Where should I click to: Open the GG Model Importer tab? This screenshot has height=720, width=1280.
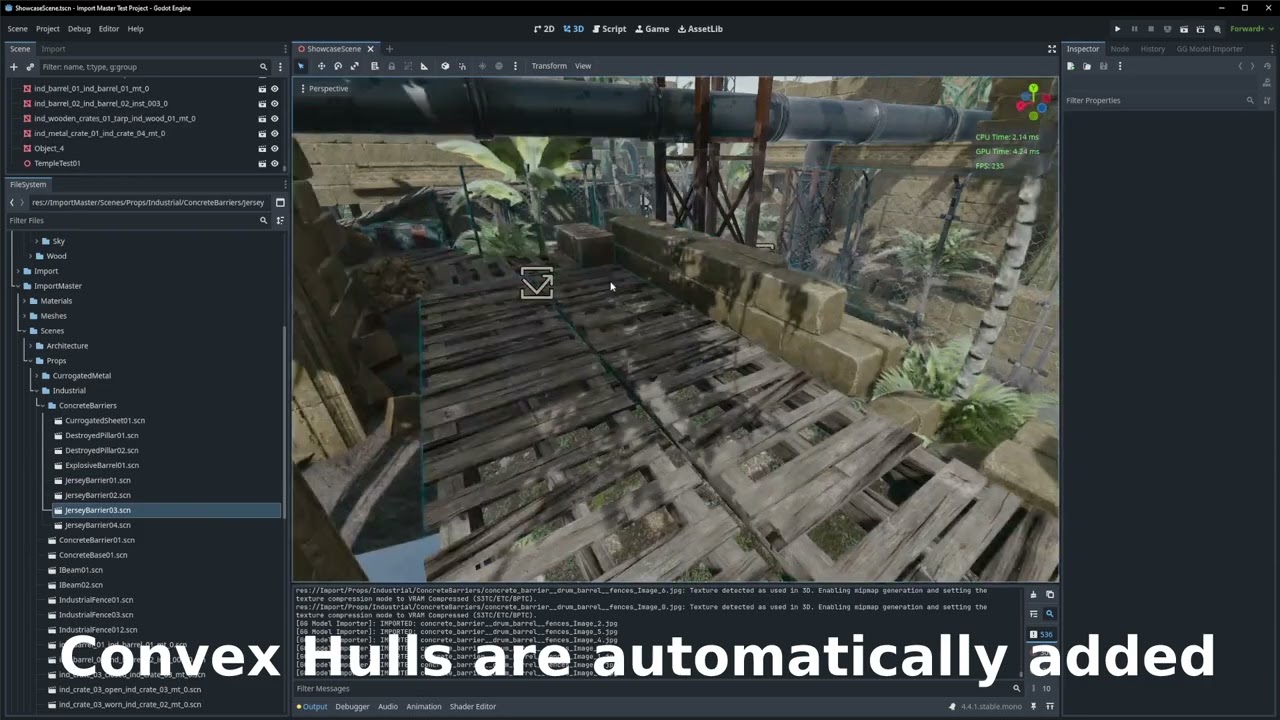tap(1210, 49)
